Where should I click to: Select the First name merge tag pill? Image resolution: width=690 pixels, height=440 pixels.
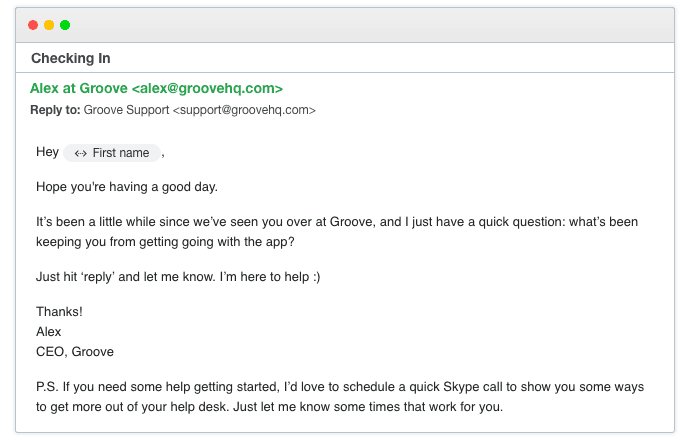pyautogui.click(x=112, y=153)
